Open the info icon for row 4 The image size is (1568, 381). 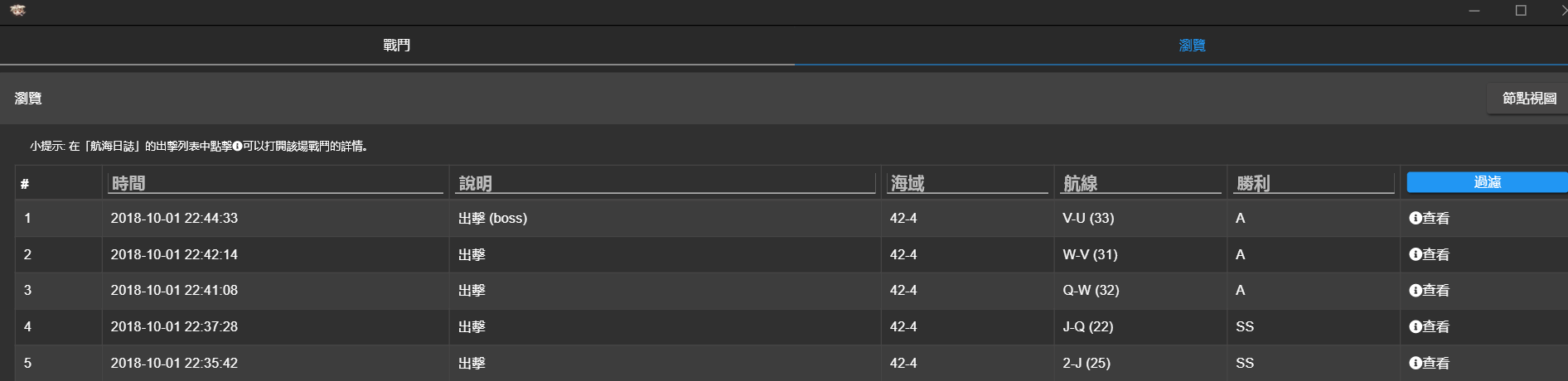[1416, 327]
